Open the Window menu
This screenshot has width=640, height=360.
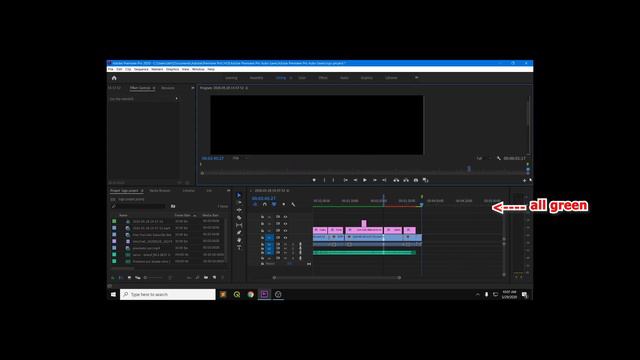[x=198, y=69]
